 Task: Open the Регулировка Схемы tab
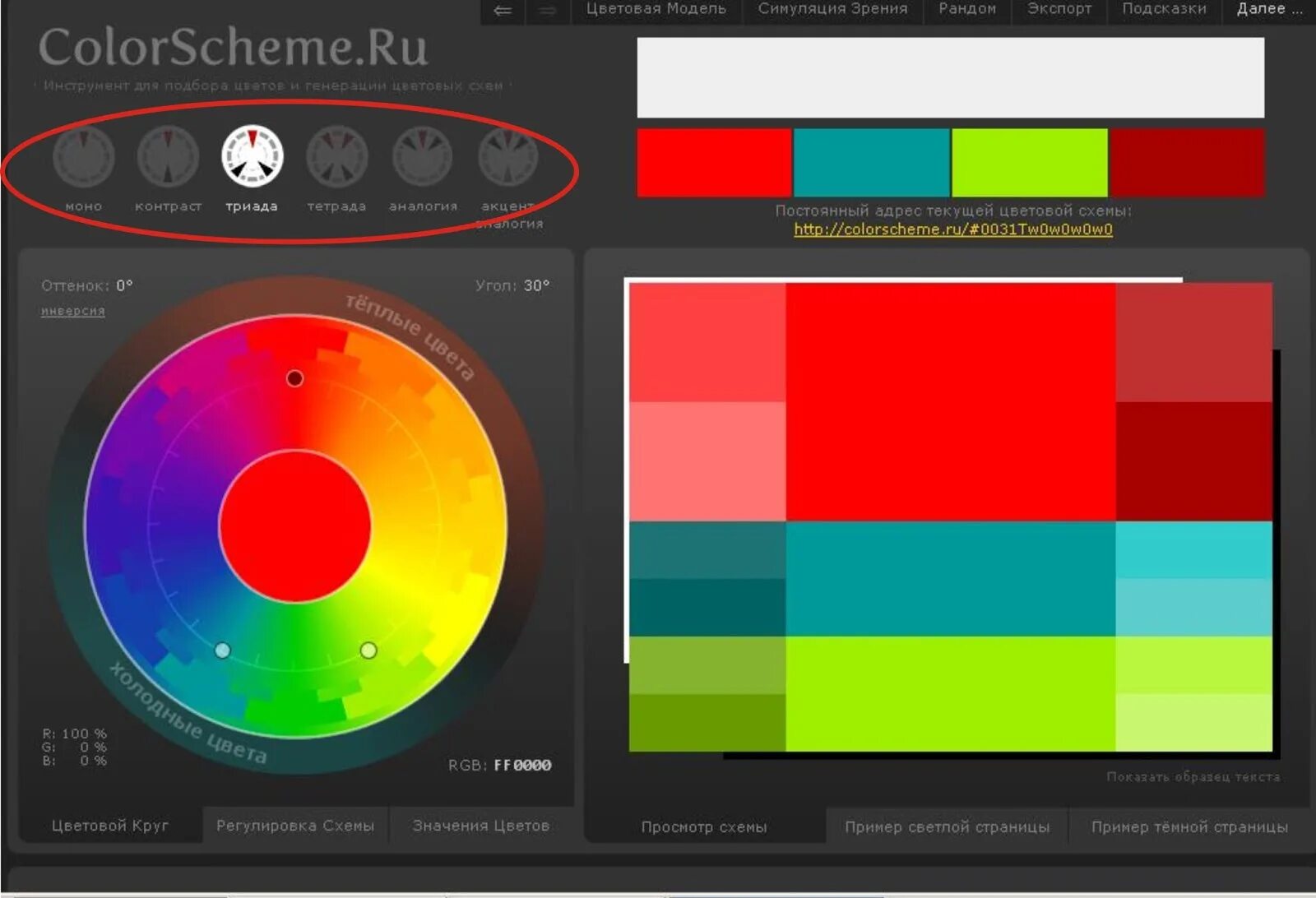point(295,826)
